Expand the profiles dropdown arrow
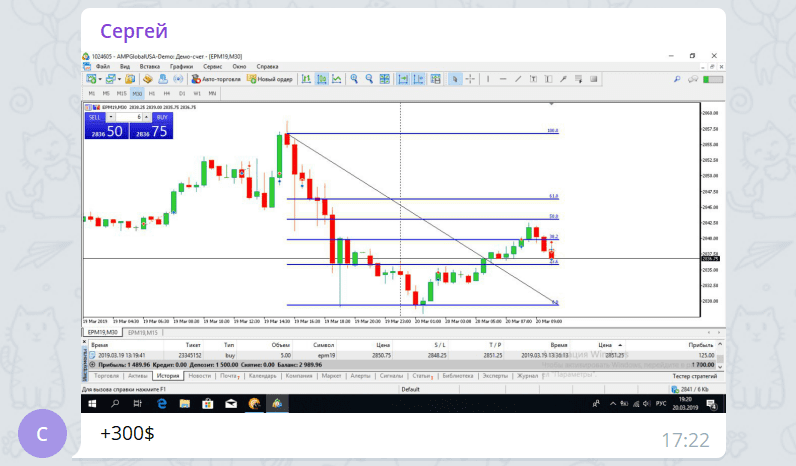Viewport: 796px width, 466px height. (x=120, y=79)
